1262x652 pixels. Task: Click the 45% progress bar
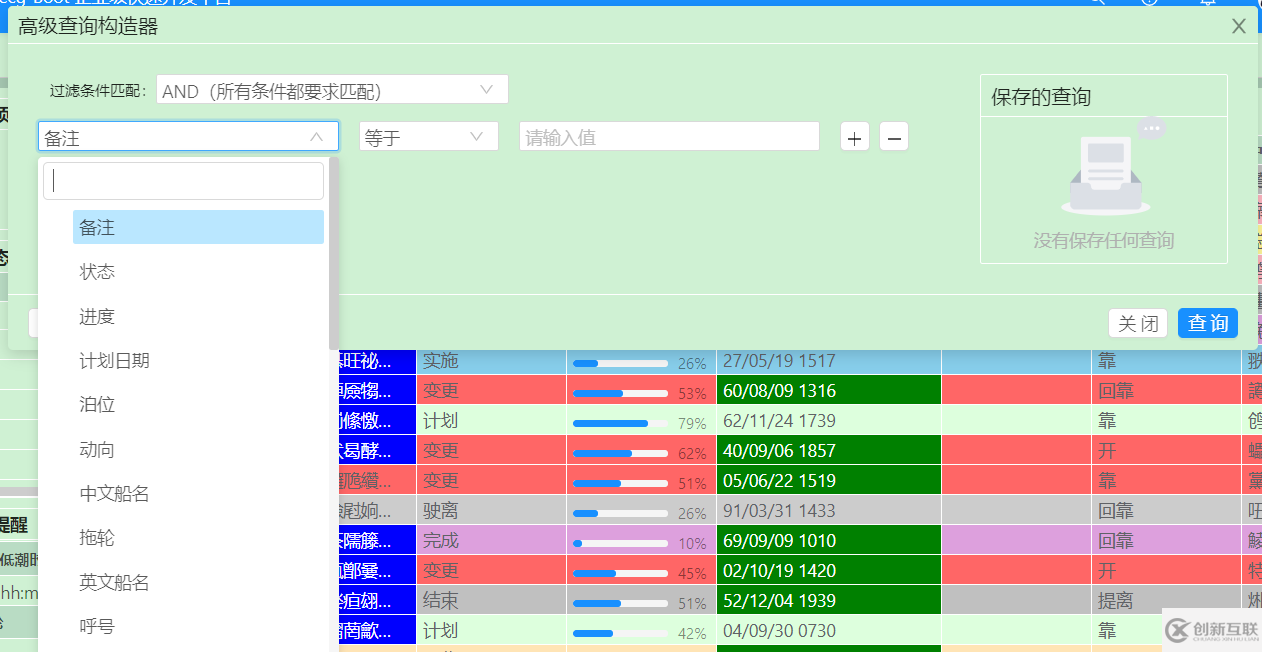coord(620,573)
